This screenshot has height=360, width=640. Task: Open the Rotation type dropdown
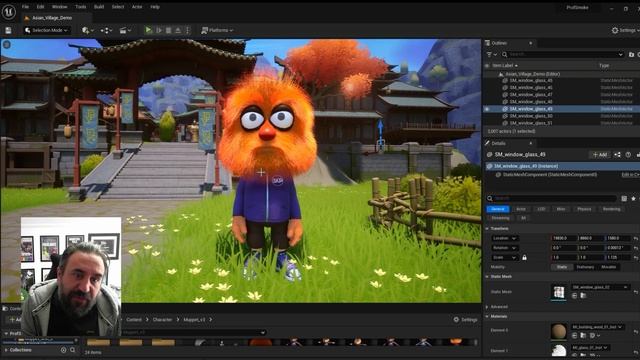[x=505, y=248]
